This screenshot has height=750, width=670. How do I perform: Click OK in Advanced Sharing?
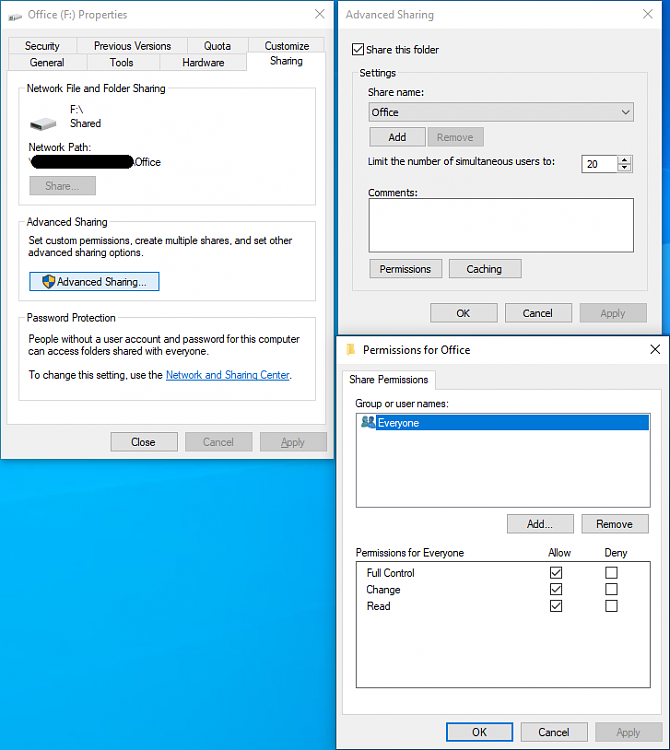(x=463, y=313)
